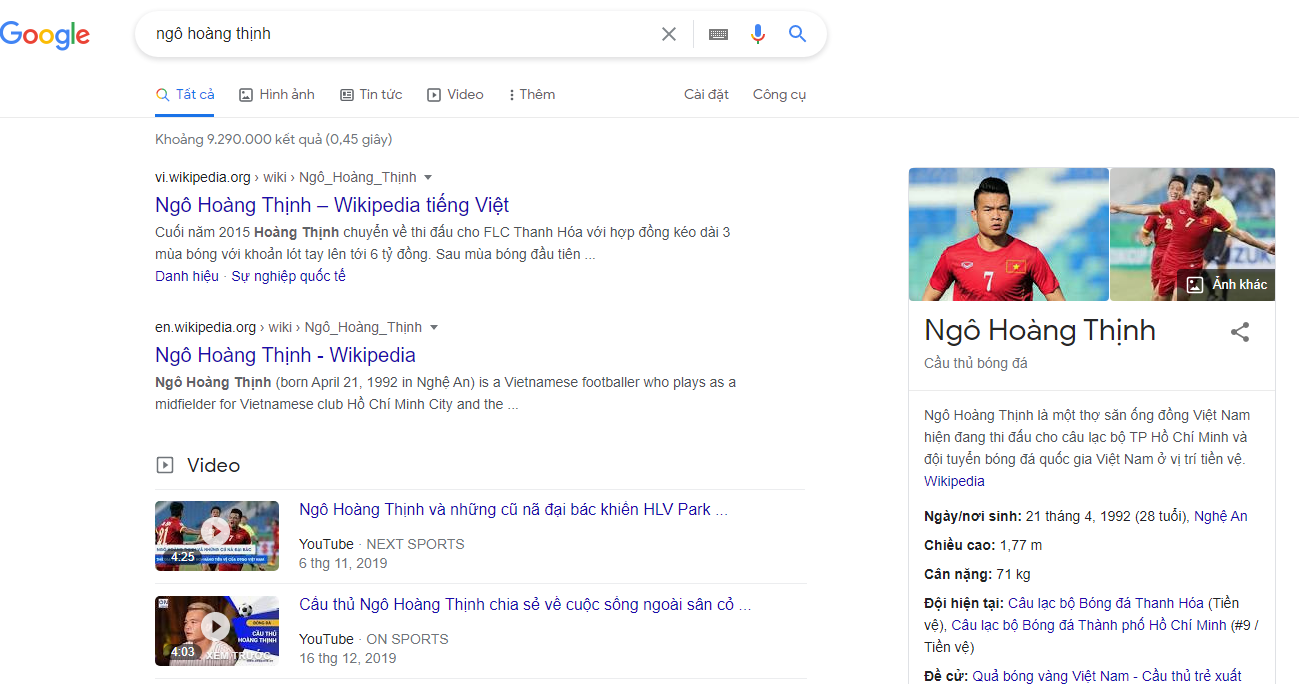Switch to the Hình ảnh tab
1299x684 pixels.
click(x=277, y=94)
